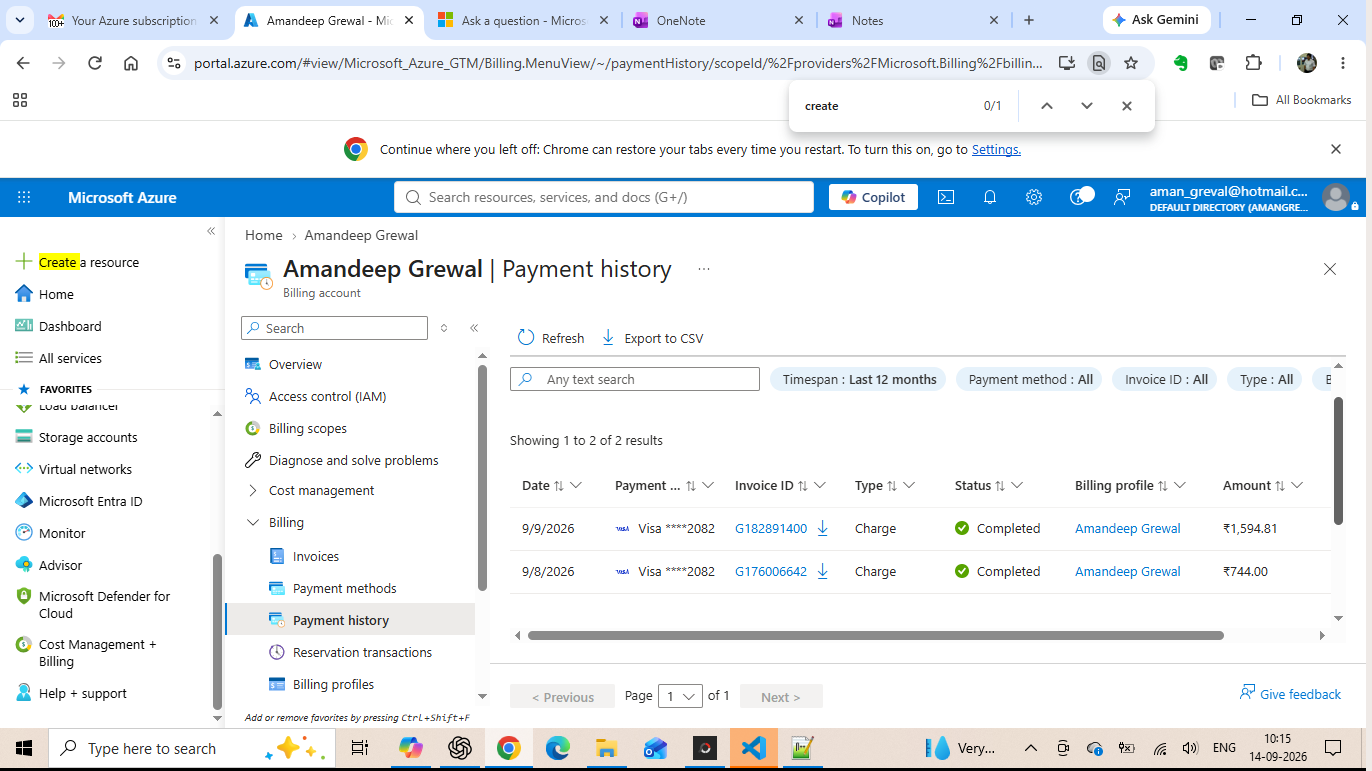Collapse the Azure left sidebar

click(x=211, y=231)
